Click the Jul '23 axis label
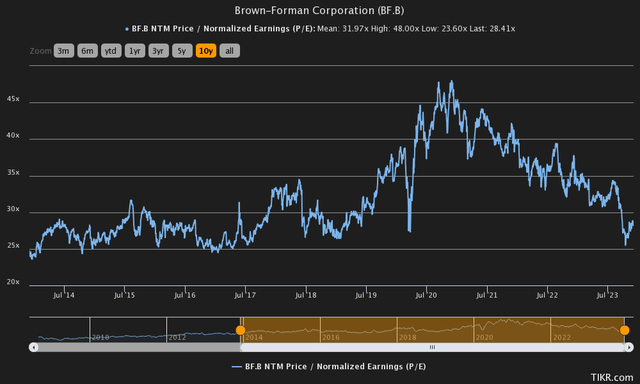This screenshot has width=640, height=384. (x=607, y=295)
